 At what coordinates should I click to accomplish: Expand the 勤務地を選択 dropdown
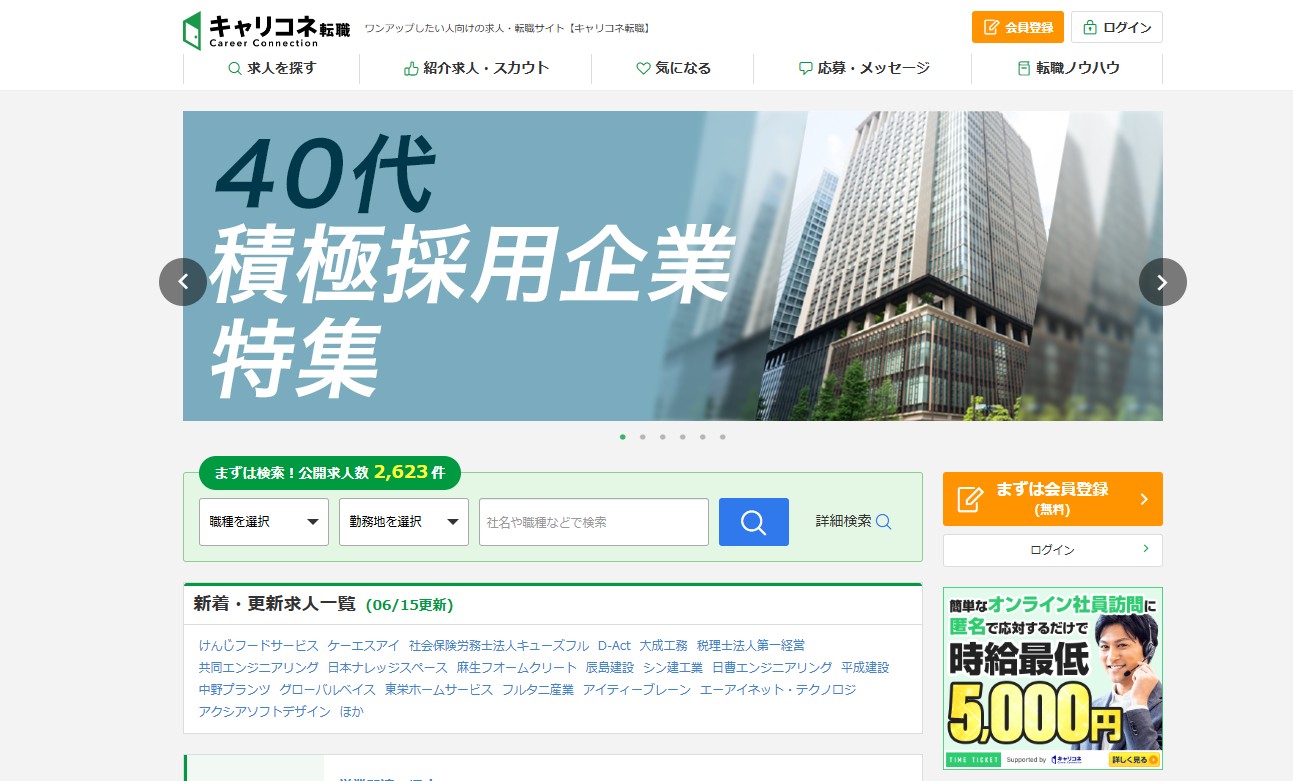[x=404, y=522]
